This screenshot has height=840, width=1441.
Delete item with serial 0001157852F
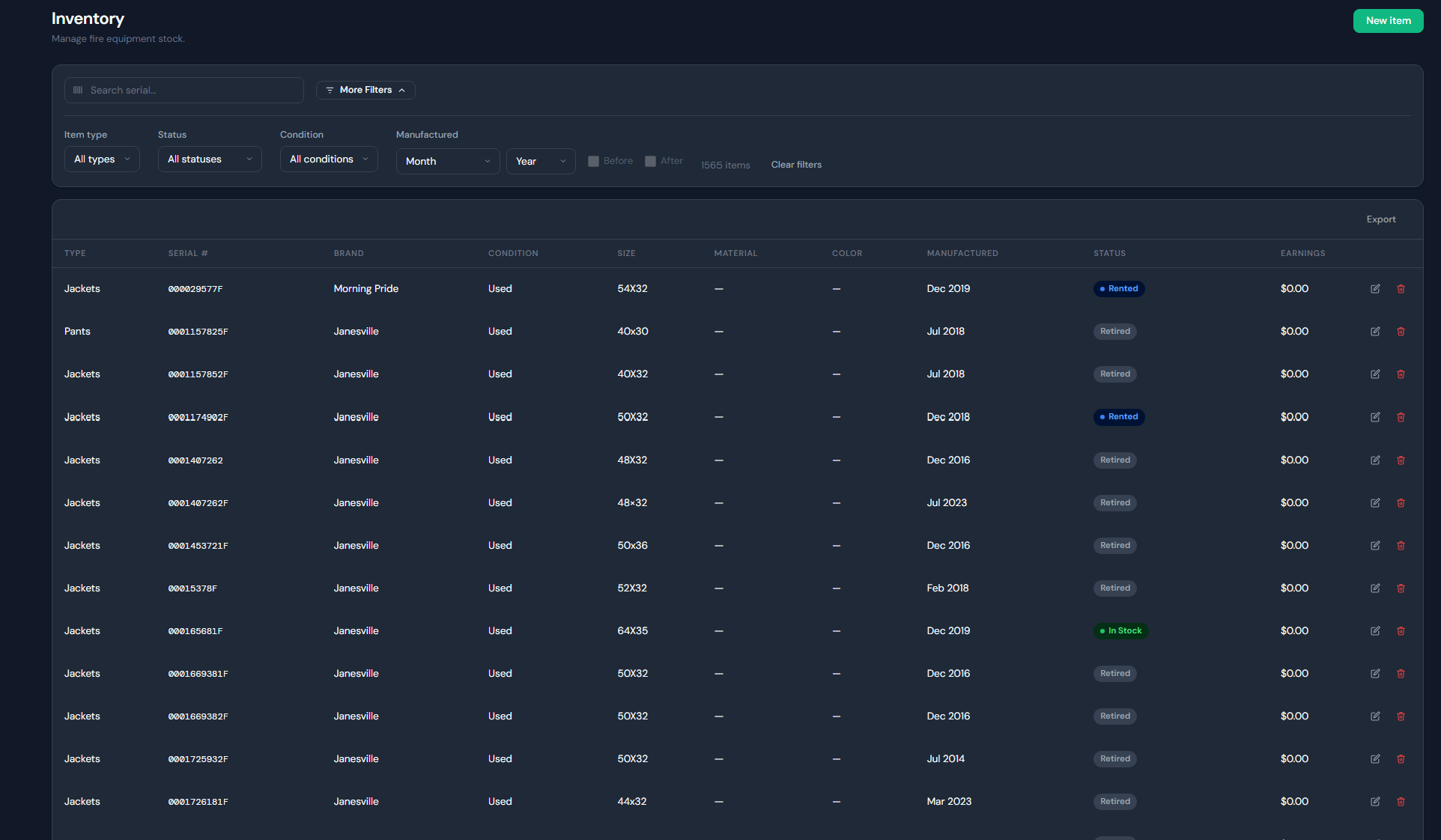1401,374
